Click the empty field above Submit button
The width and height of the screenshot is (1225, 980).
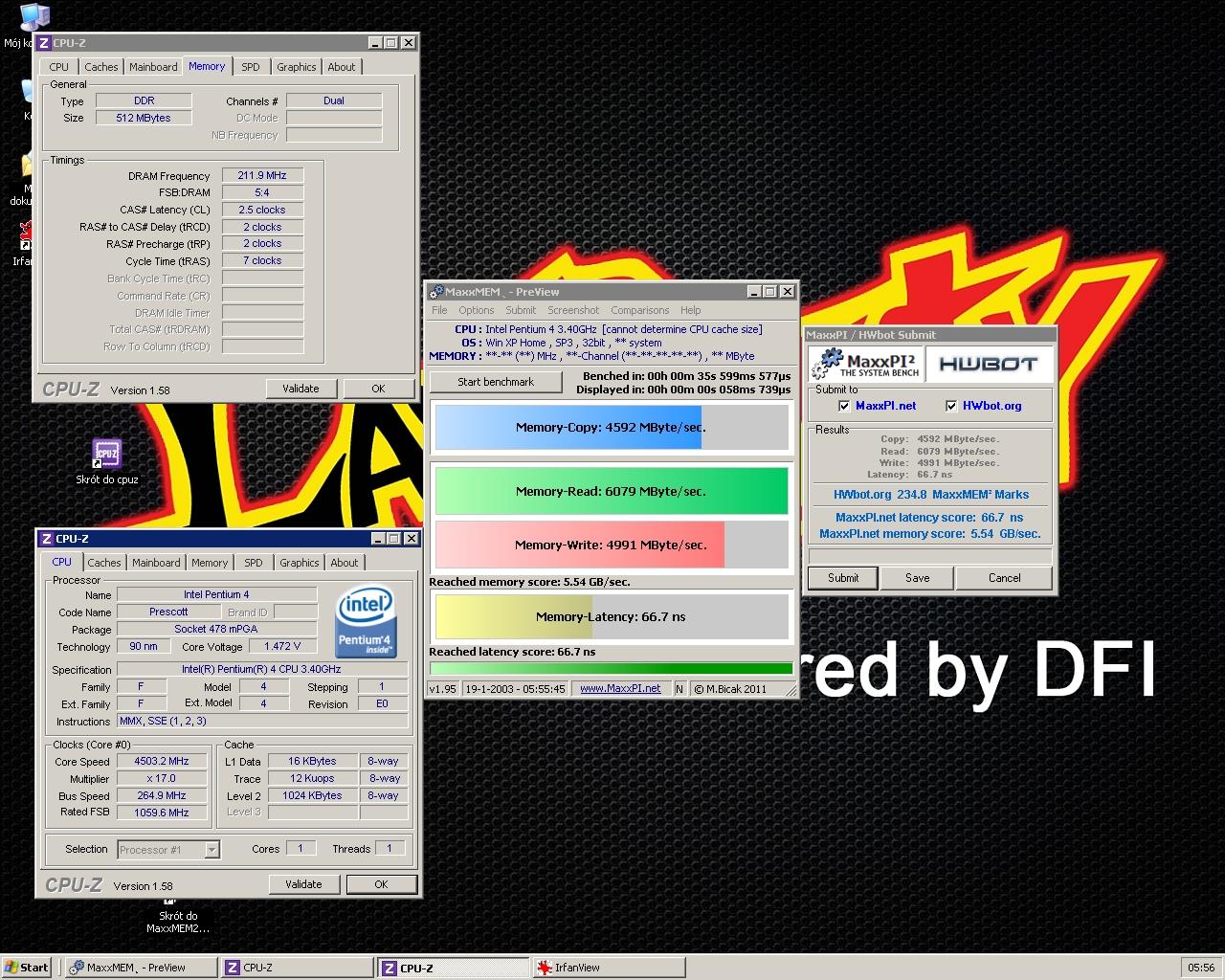click(929, 555)
